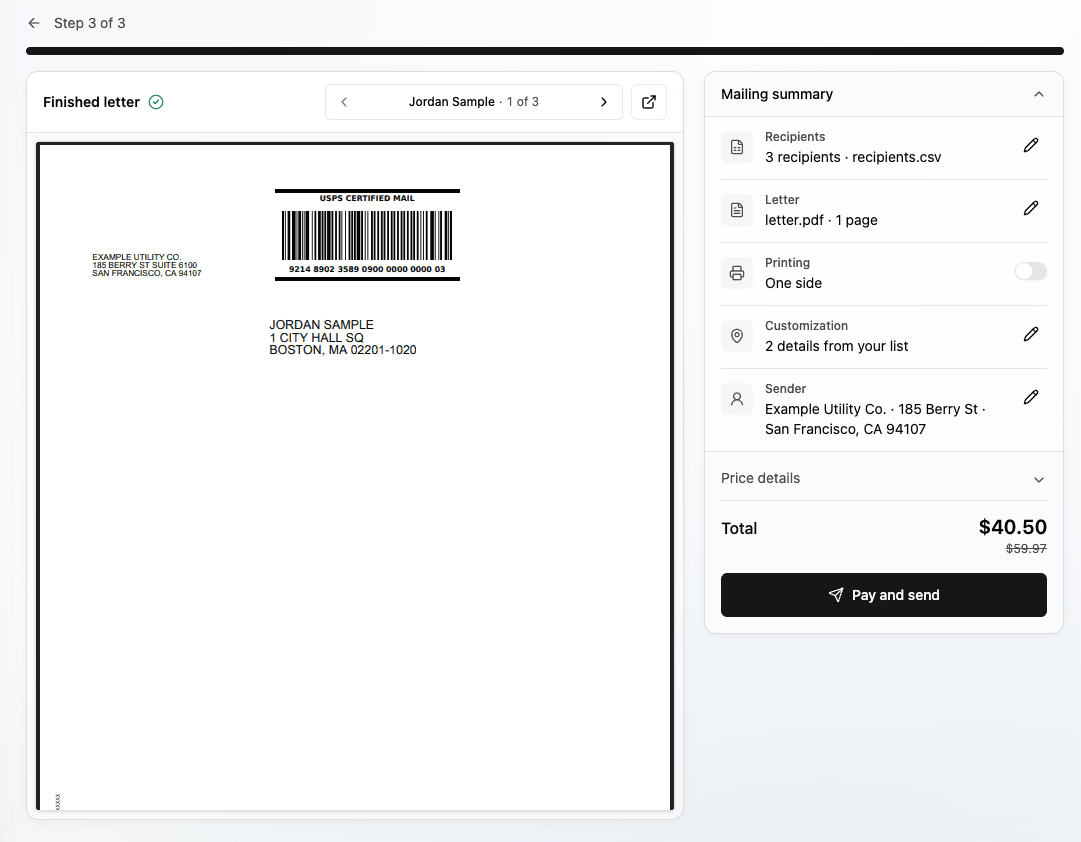Click 'letter.pdf · 1 page' text

821,220
